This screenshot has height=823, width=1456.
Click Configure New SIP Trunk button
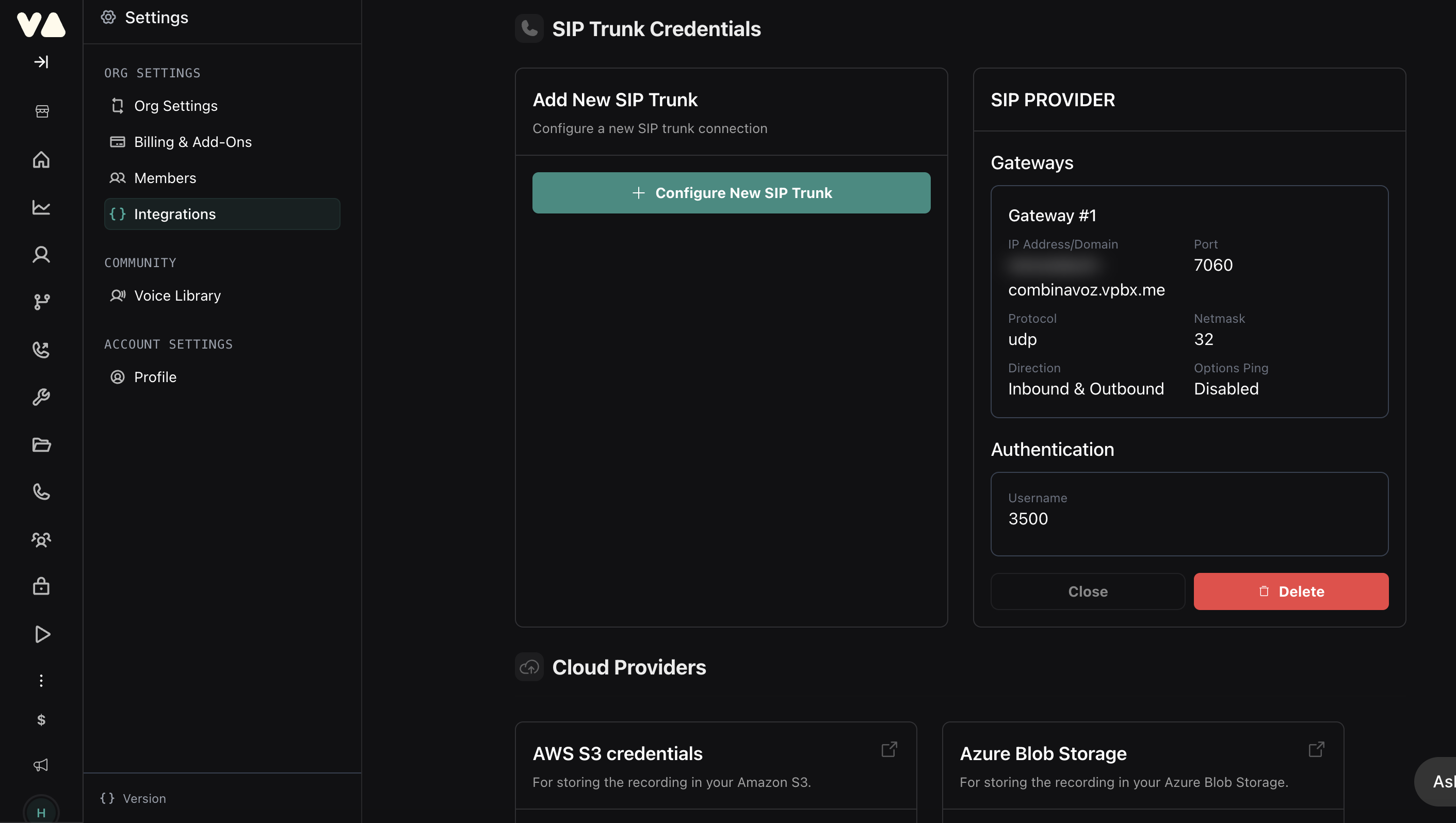click(731, 193)
